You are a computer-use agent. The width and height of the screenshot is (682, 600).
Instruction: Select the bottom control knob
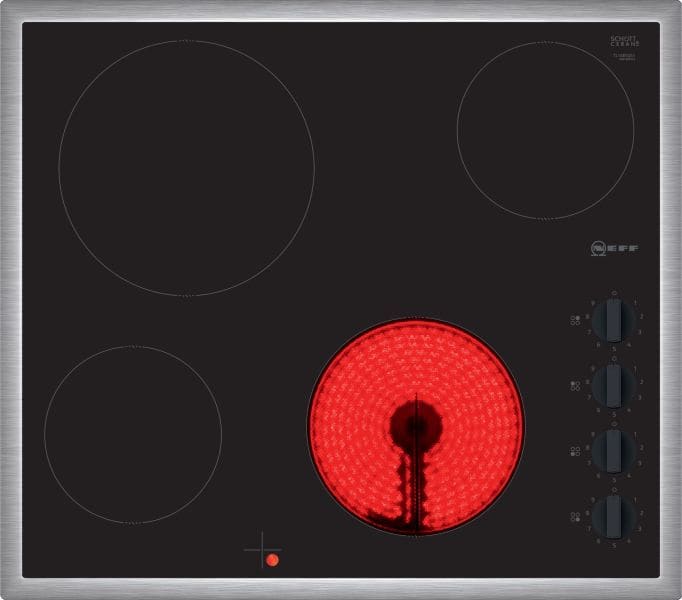(614, 517)
